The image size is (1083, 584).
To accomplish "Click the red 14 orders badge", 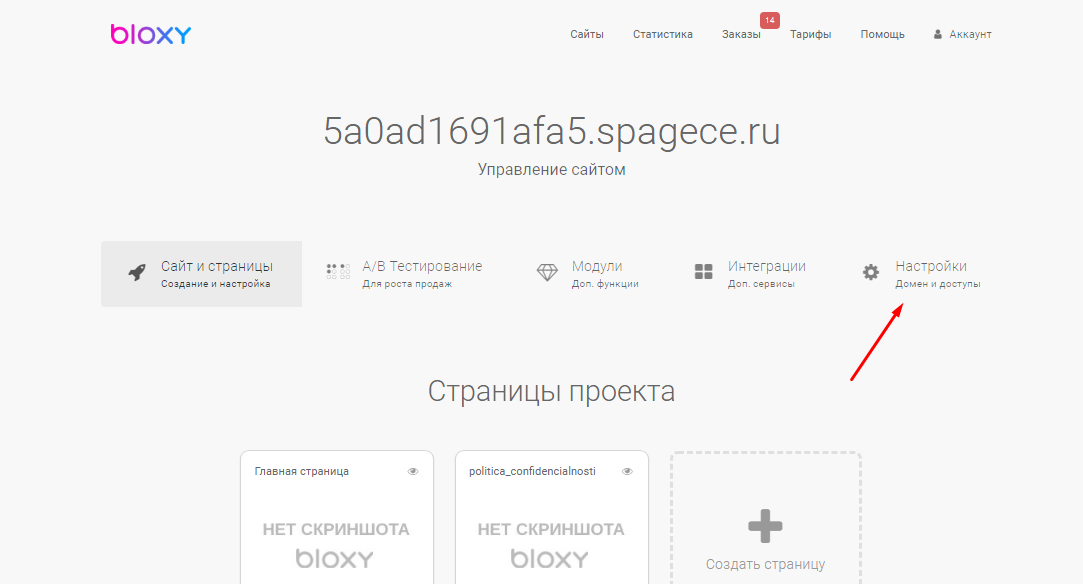I will pyautogui.click(x=769, y=20).
